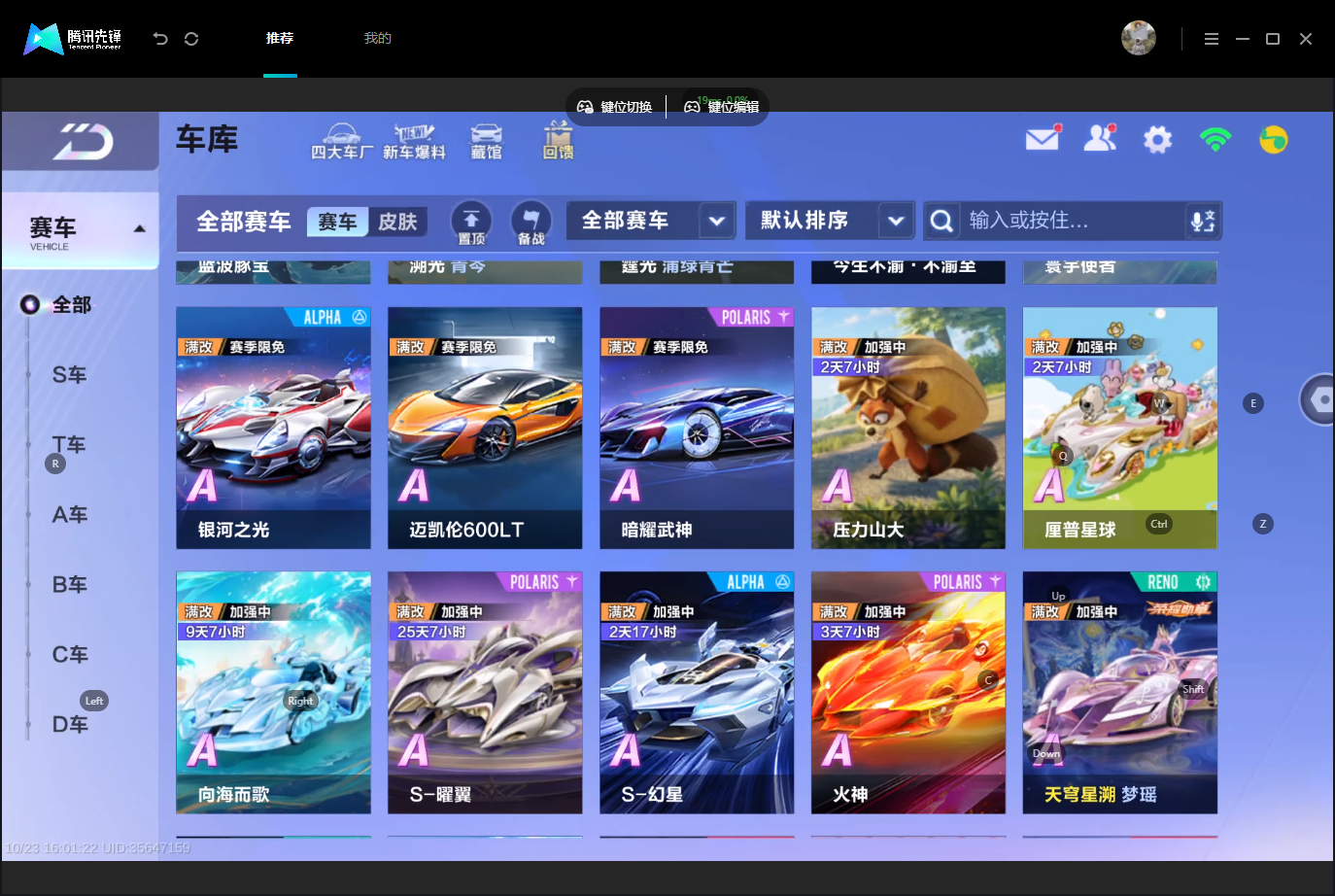Select the 迈凯伦600LT car card
The width and height of the screenshot is (1335, 896).
[x=485, y=429]
